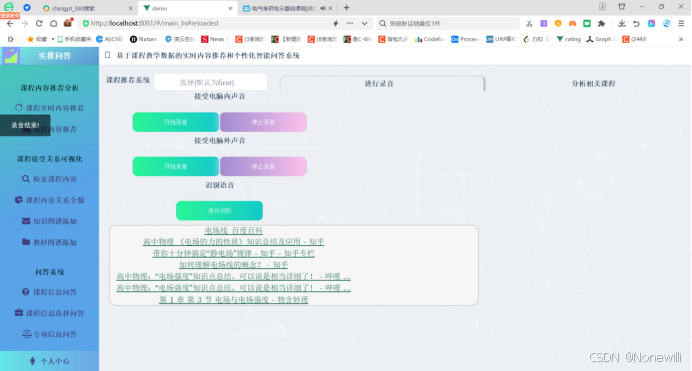Open 课程实时内容推荐 in sidebar
This screenshot has height=371, width=692.
click(x=49, y=108)
